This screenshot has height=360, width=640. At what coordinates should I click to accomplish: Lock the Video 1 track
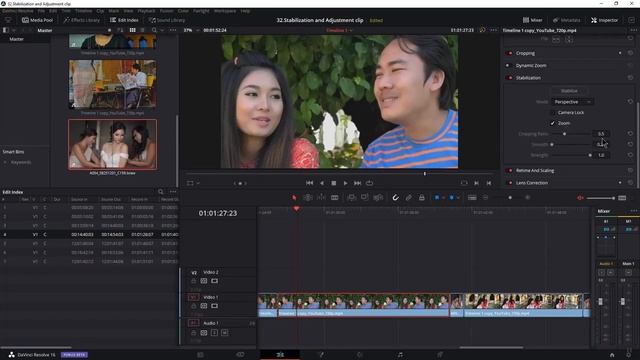coord(193,306)
